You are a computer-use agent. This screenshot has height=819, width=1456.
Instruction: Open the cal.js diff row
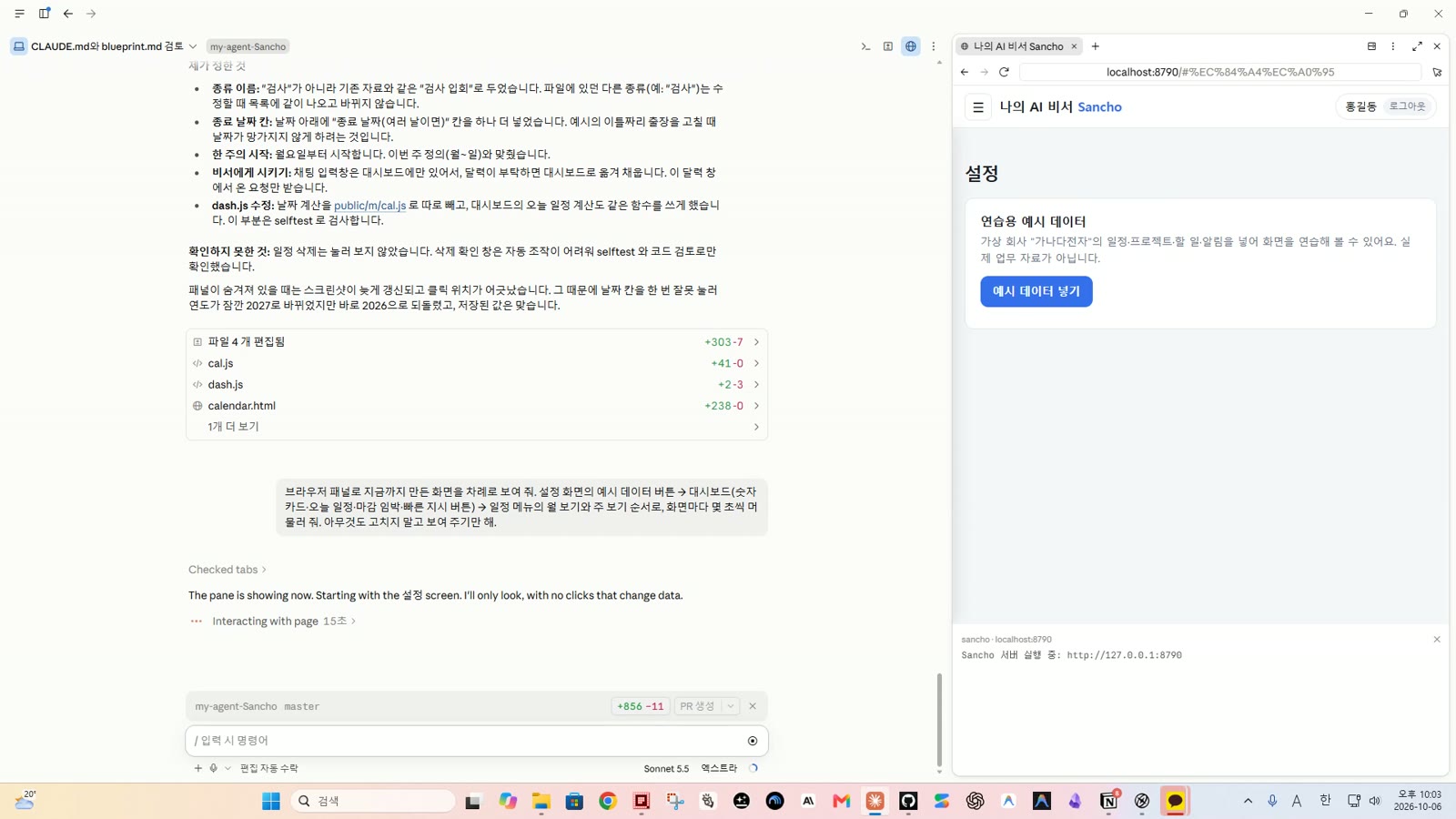tap(477, 363)
